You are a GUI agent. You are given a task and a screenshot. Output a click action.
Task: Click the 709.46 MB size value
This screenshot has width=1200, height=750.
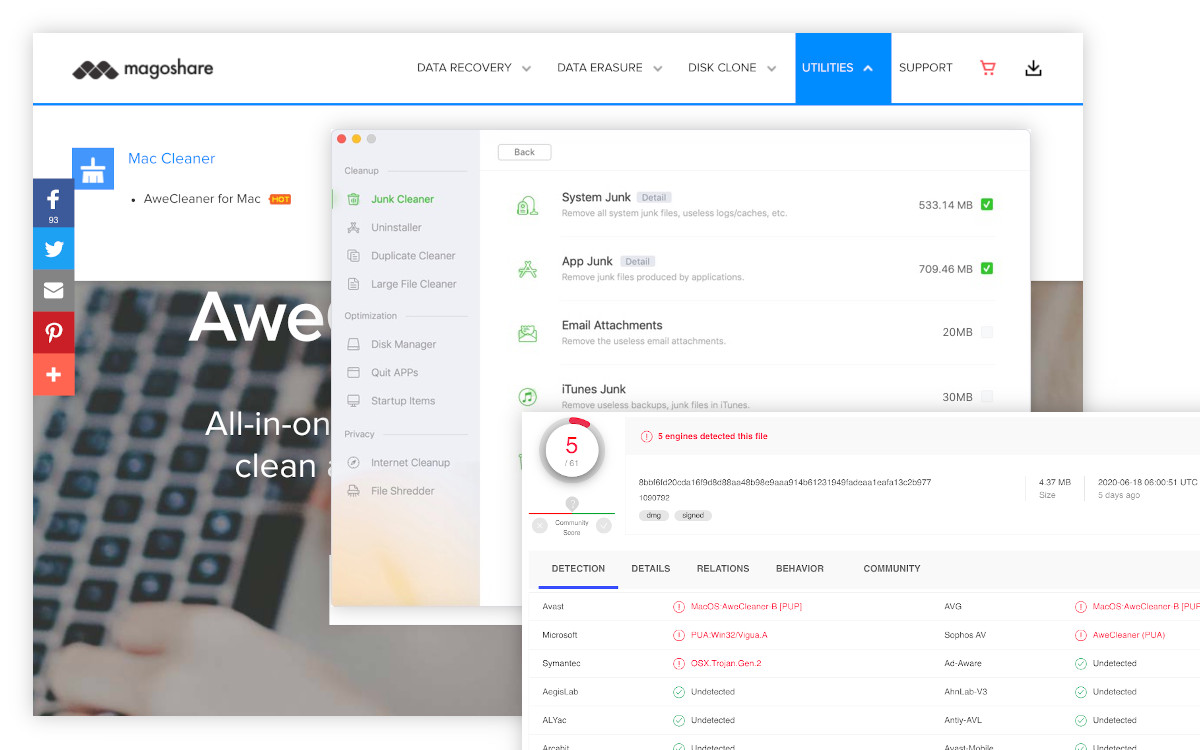pyautogui.click(x=946, y=269)
